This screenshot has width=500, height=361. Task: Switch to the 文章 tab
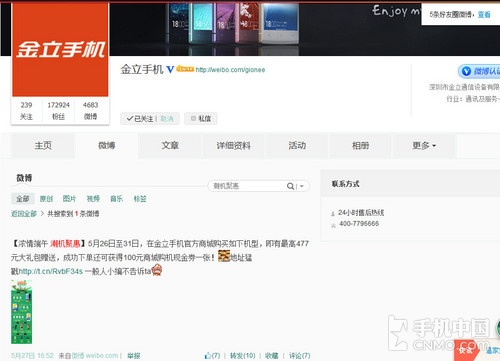[x=170, y=145]
